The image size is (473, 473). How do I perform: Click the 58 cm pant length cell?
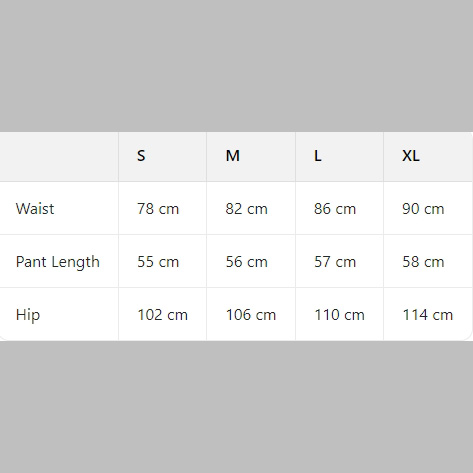point(428,261)
